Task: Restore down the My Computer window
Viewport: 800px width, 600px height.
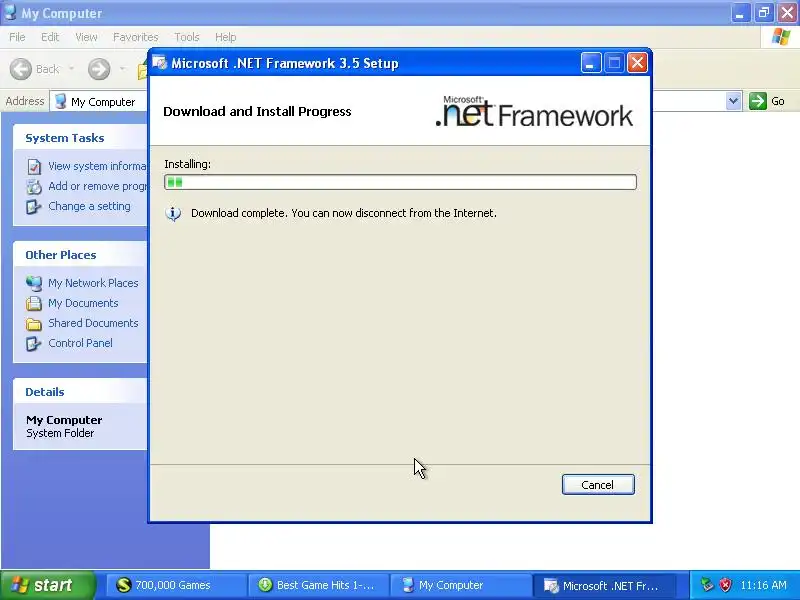Action: [x=764, y=13]
